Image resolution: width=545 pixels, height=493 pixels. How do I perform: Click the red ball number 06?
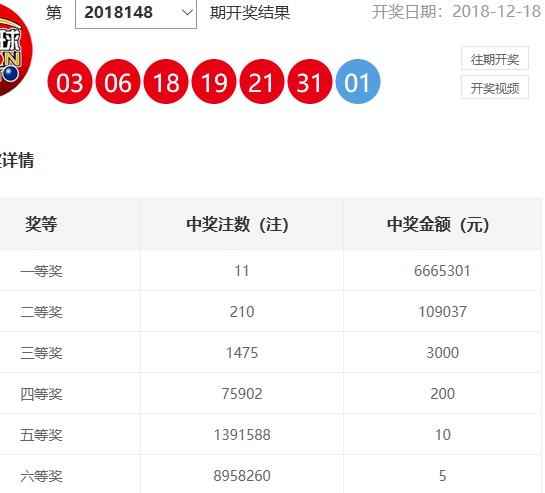pos(118,82)
